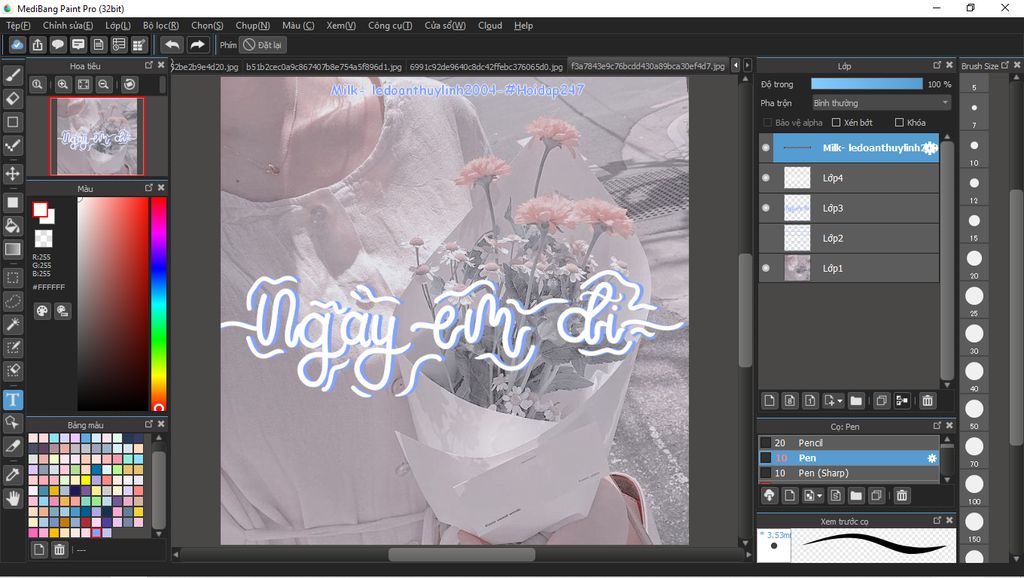Select the Lớp1 layer
The image size is (1024, 578).
coord(849,268)
